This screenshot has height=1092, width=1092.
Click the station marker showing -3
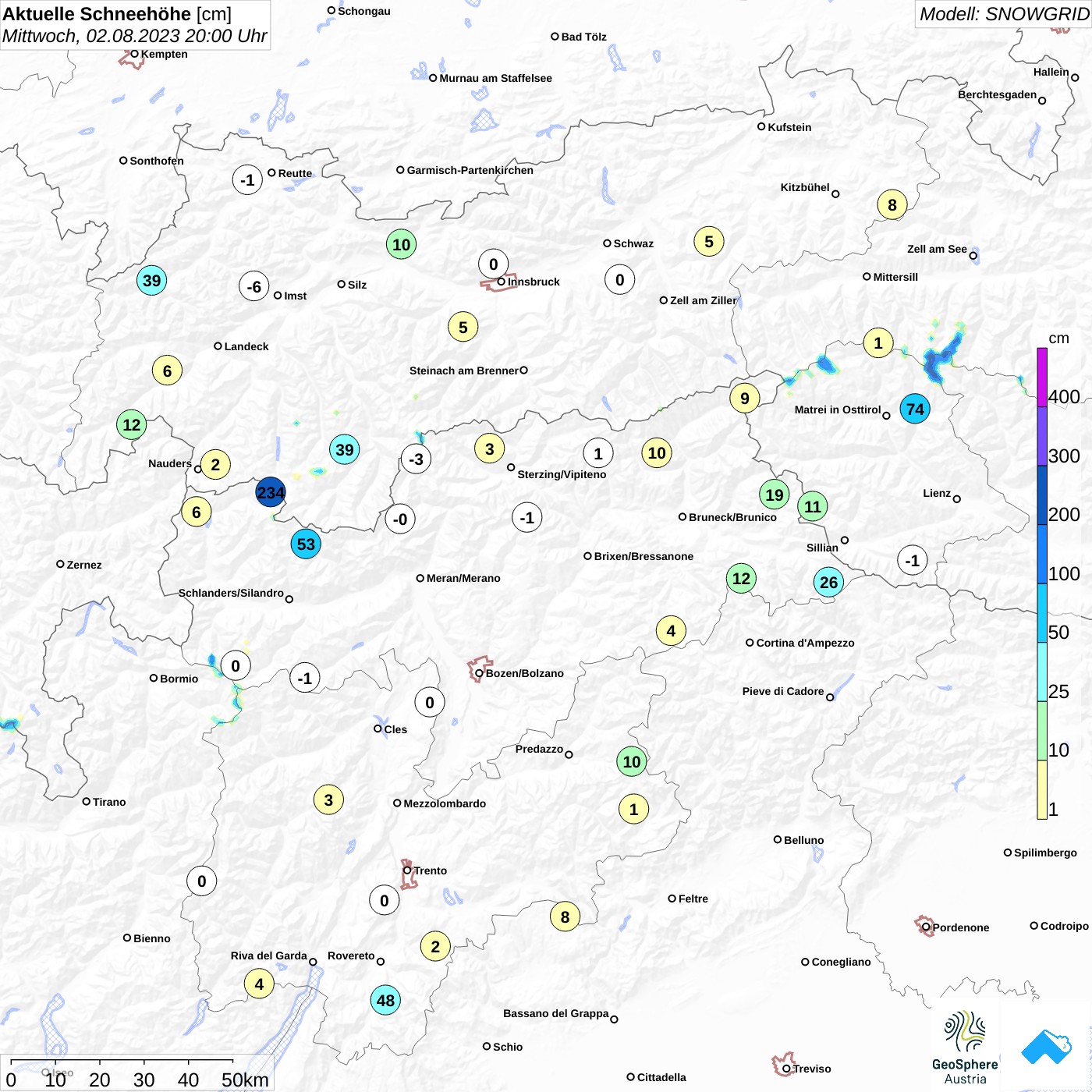click(x=416, y=459)
